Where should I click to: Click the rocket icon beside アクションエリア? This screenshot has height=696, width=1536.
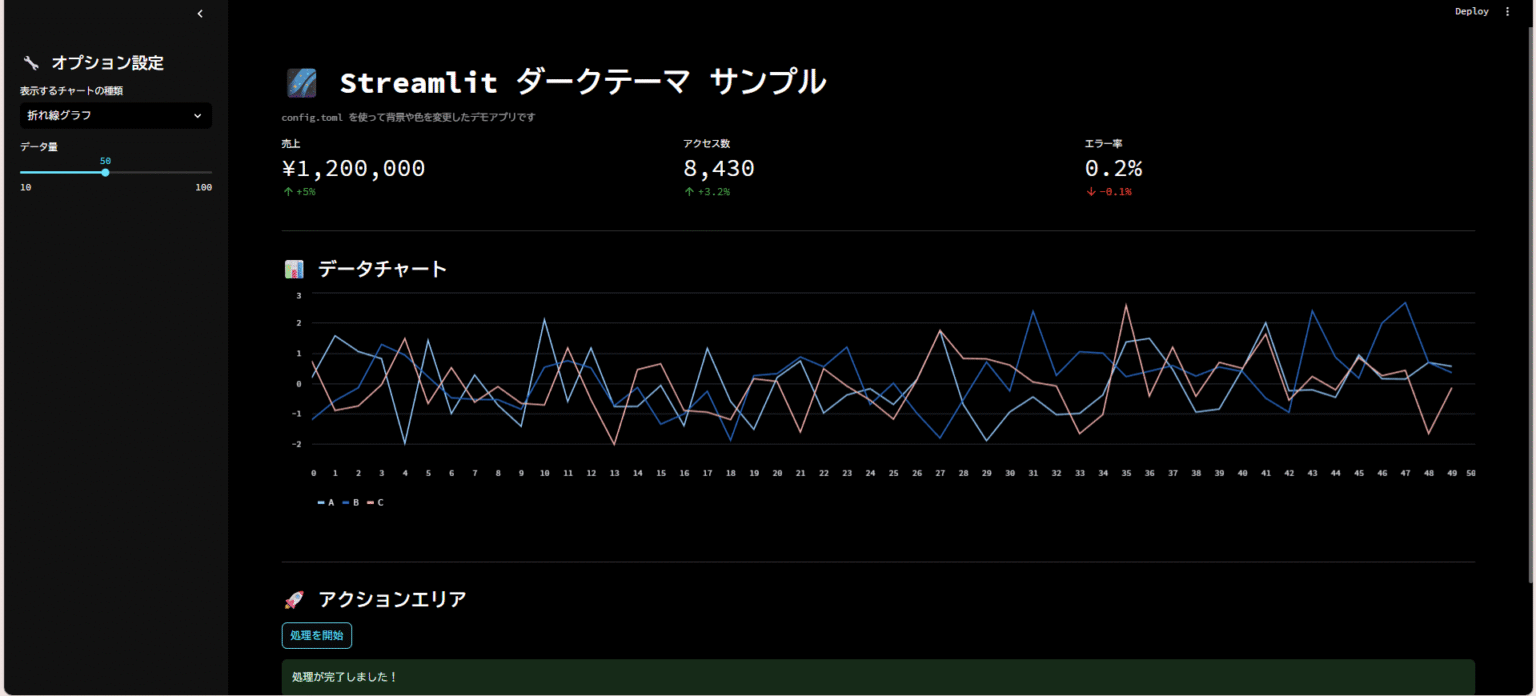coord(294,600)
